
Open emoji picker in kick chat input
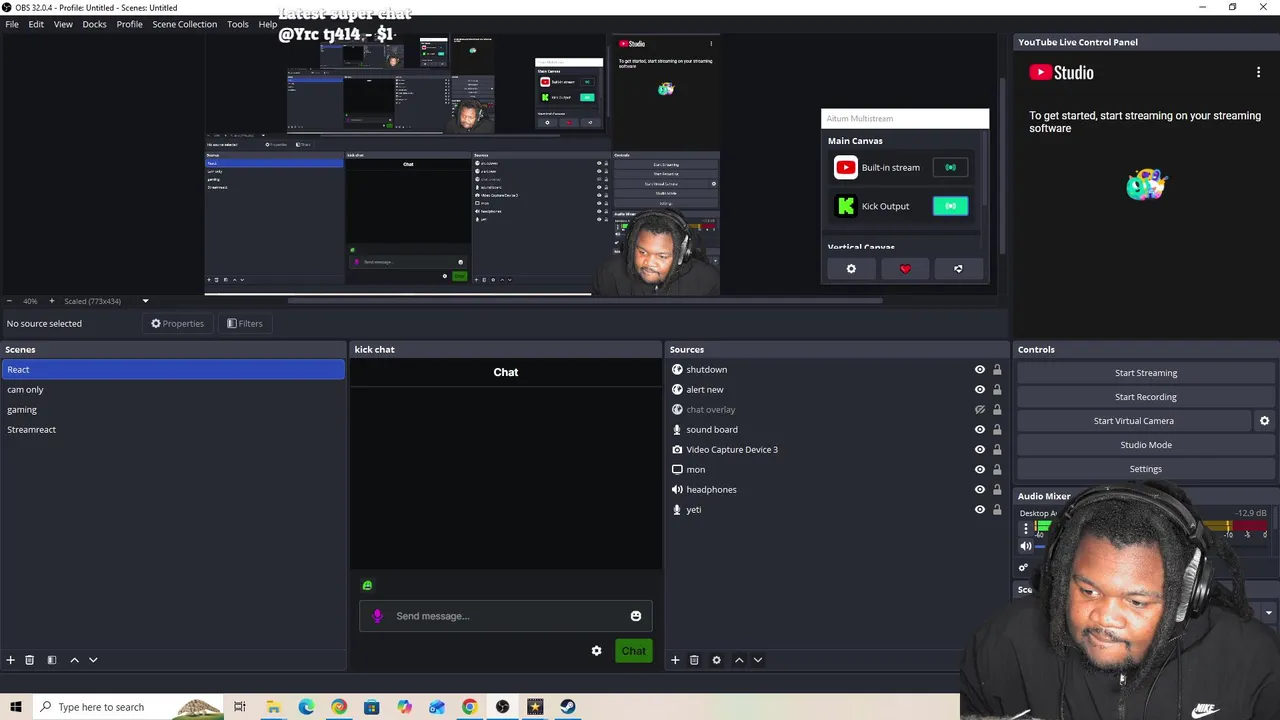click(x=636, y=616)
